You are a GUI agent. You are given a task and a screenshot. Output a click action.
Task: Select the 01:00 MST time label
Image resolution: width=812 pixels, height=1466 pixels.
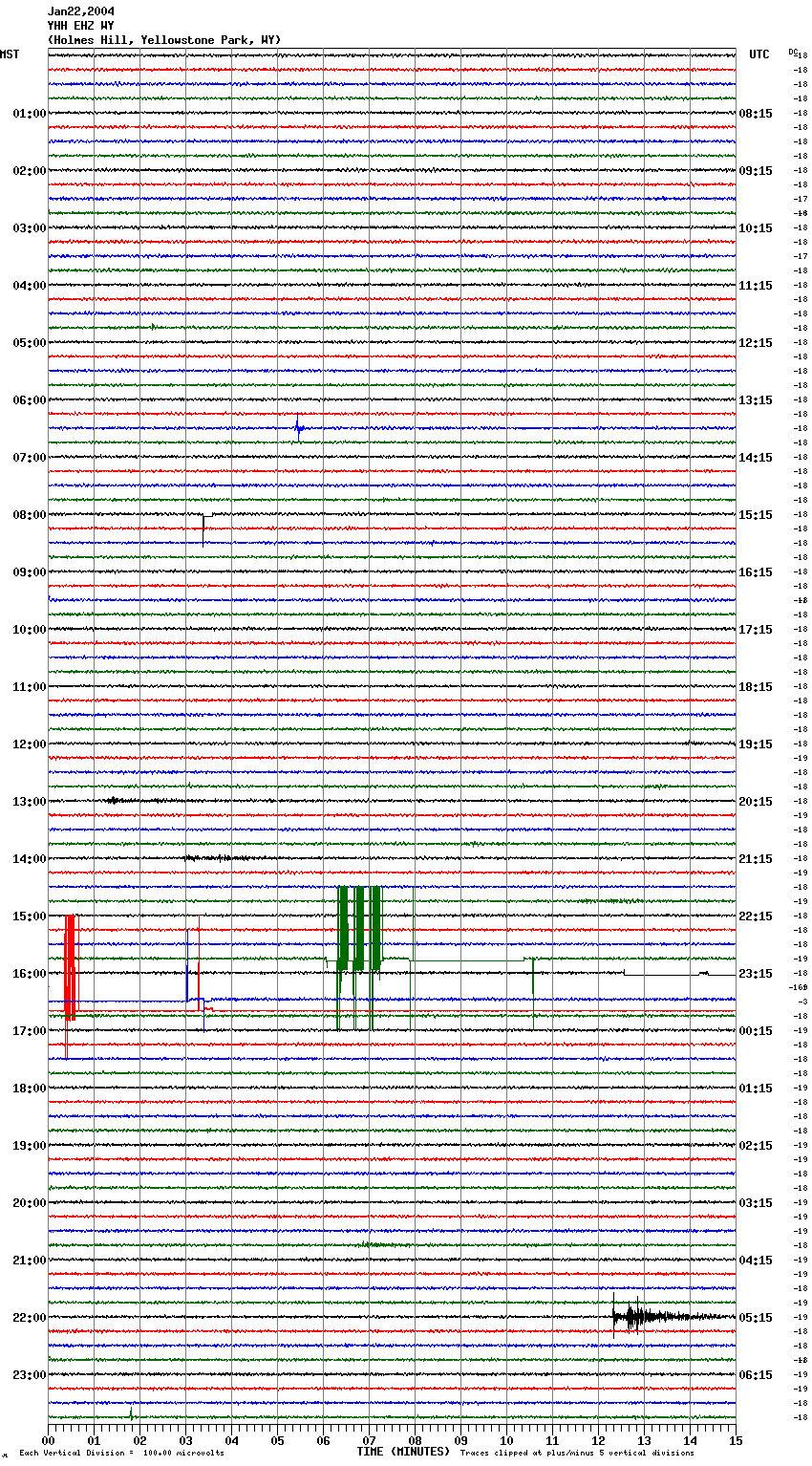[x=30, y=114]
